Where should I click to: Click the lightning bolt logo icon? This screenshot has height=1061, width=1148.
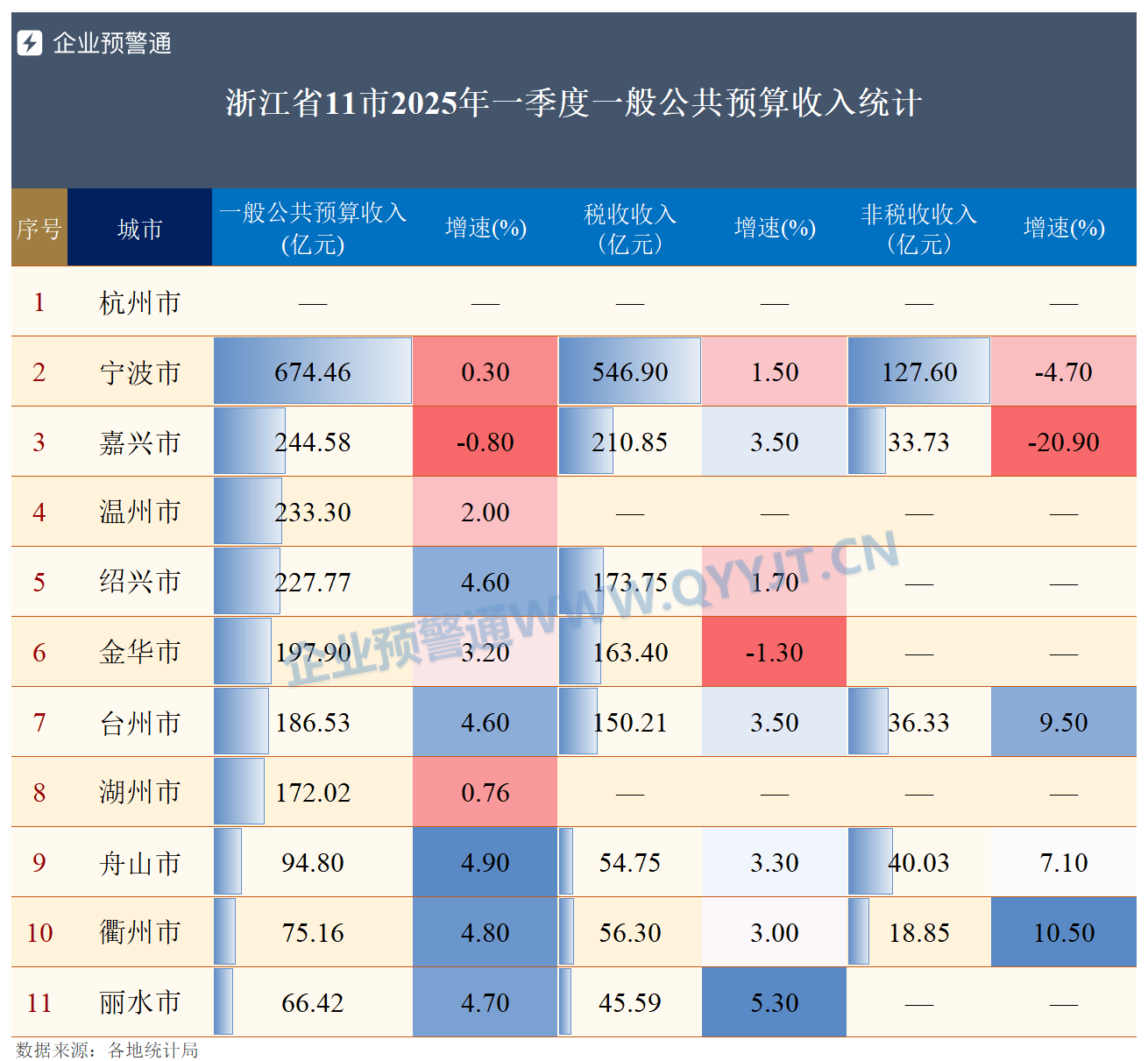[30, 42]
